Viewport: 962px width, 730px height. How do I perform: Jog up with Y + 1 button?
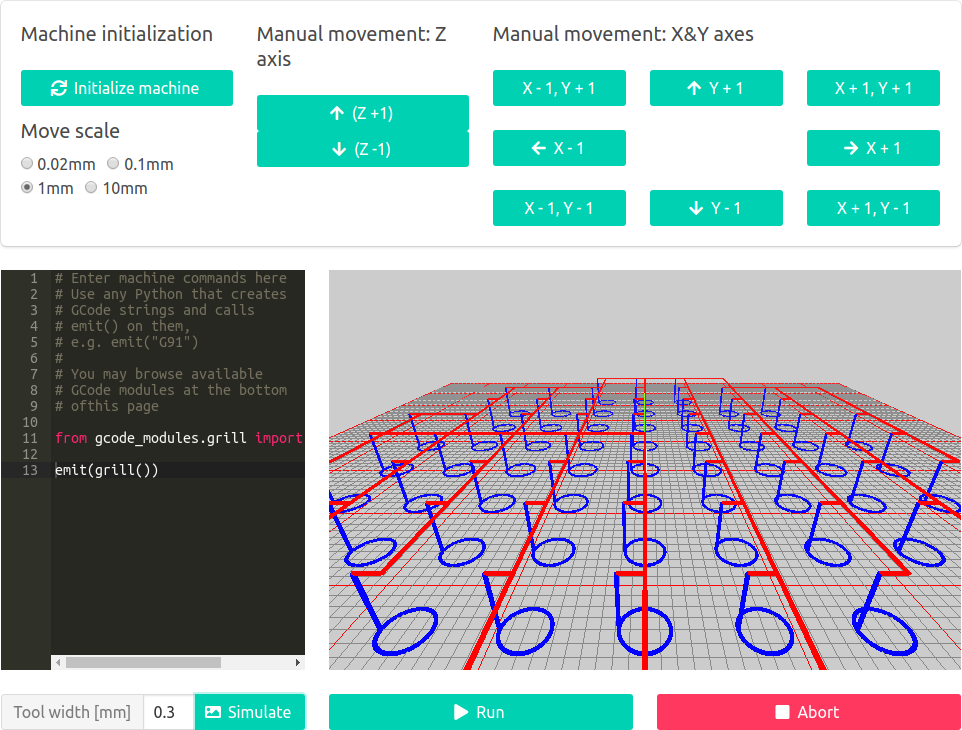716,88
